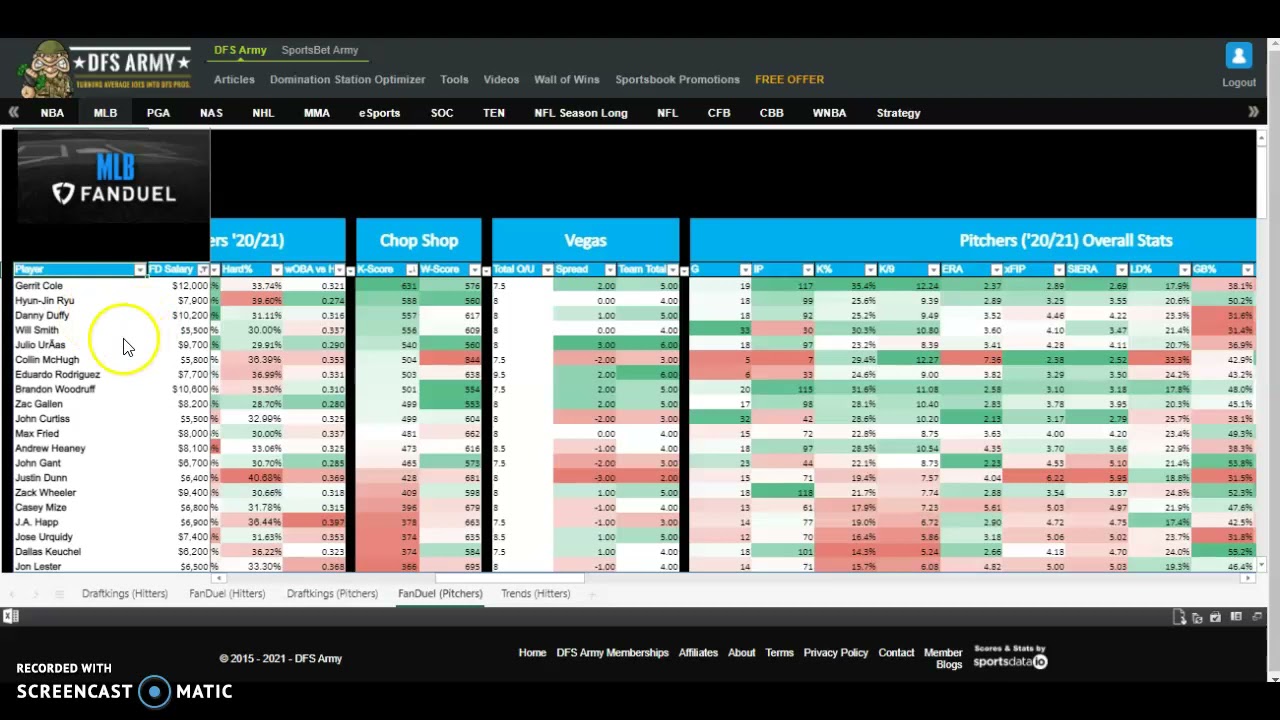Open the GB% column filter dropdown
The width and height of the screenshot is (1280, 720).
coord(1248,270)
